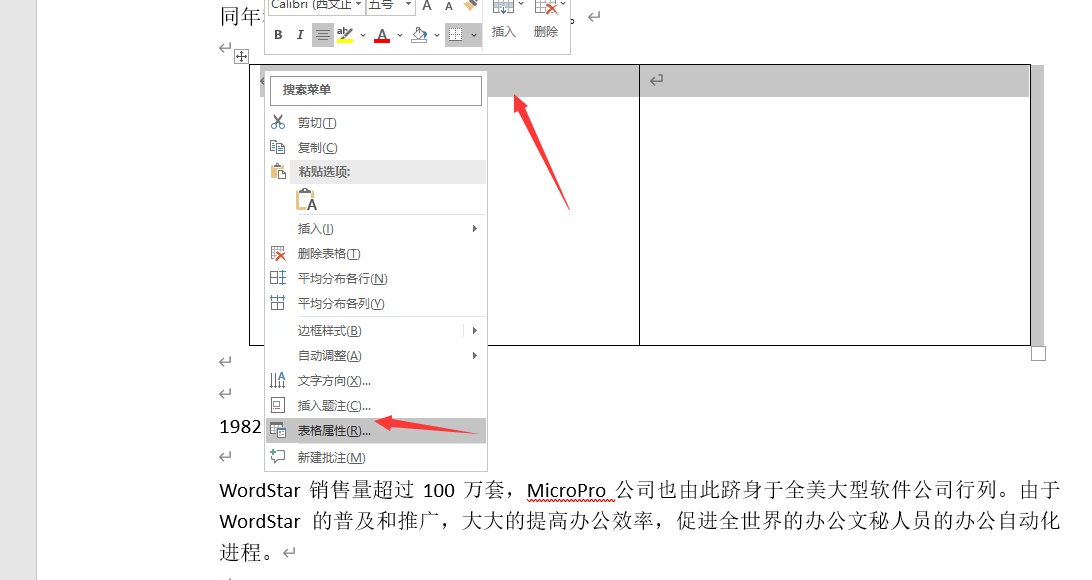Image resolution: width=1092 pixels, height=580 pixels.
Task: Choose 删除表格(T) menu entry
Action: tap(376, 253)
